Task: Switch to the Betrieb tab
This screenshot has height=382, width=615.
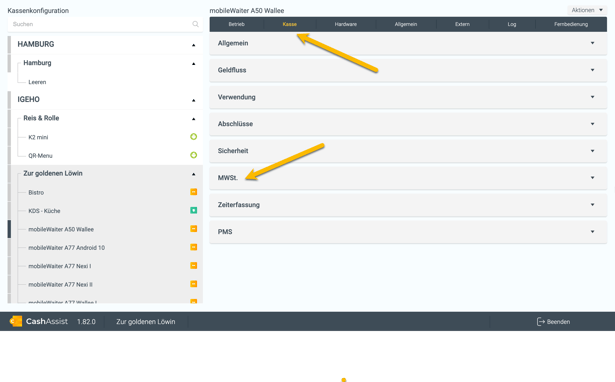Action: click(x=237, y=24)
